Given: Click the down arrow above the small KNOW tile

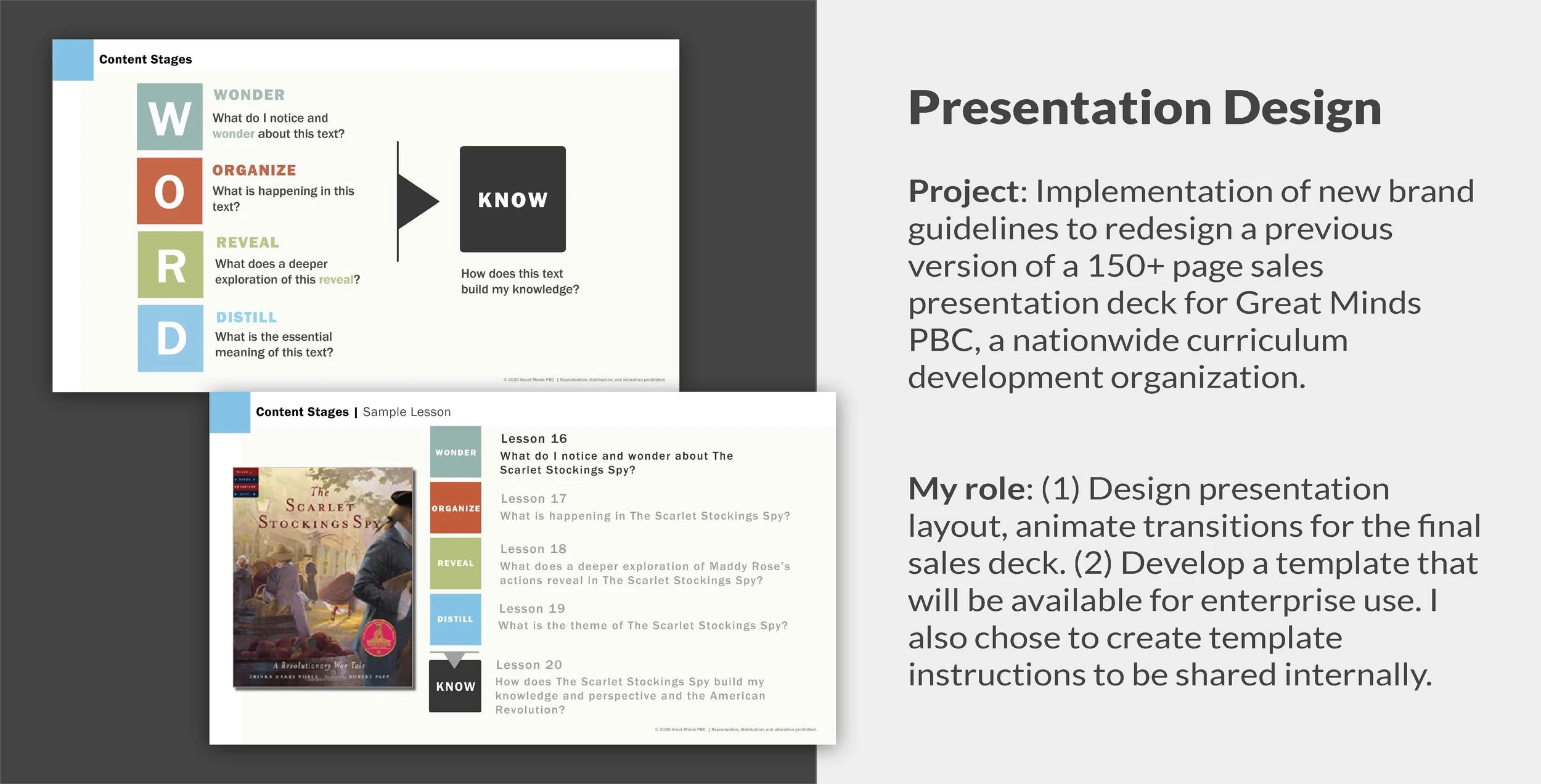Looking at the screenshot, I should coord(454,659).
